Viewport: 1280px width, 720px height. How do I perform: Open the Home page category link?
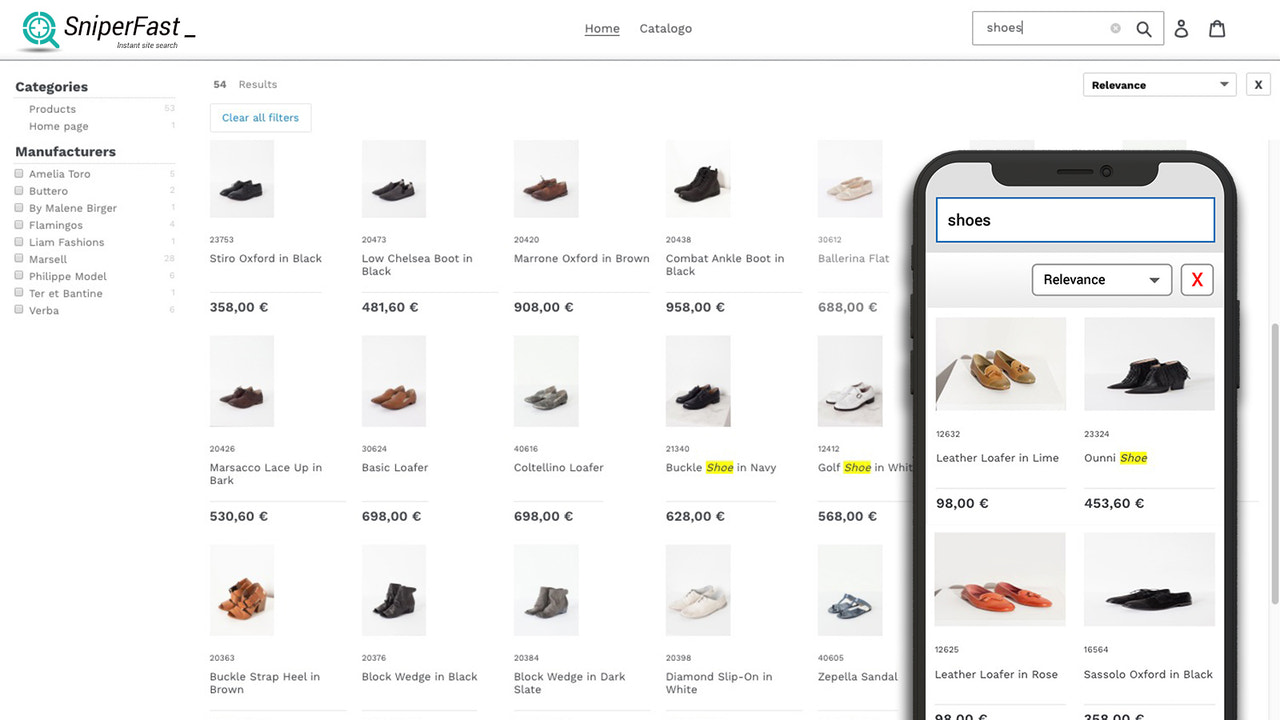coord(58,126)
